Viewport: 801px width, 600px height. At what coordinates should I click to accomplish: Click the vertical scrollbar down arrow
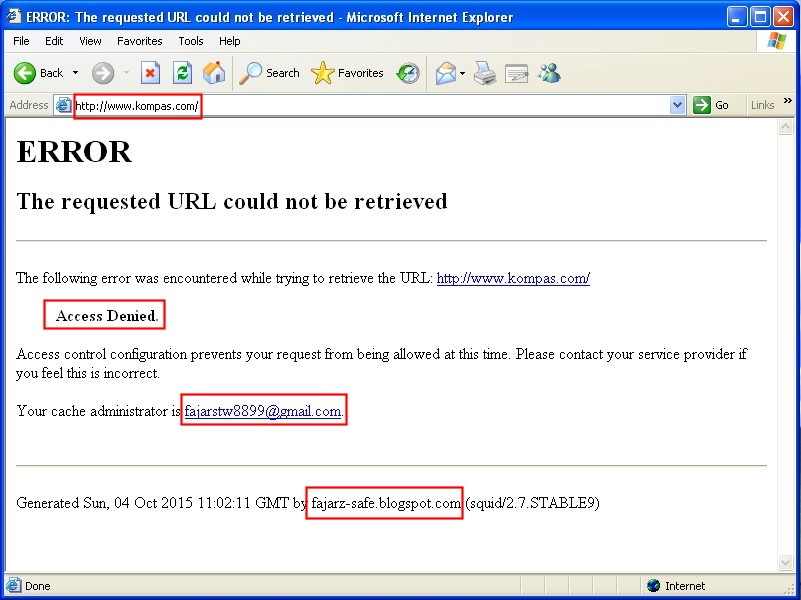[787, 563]
